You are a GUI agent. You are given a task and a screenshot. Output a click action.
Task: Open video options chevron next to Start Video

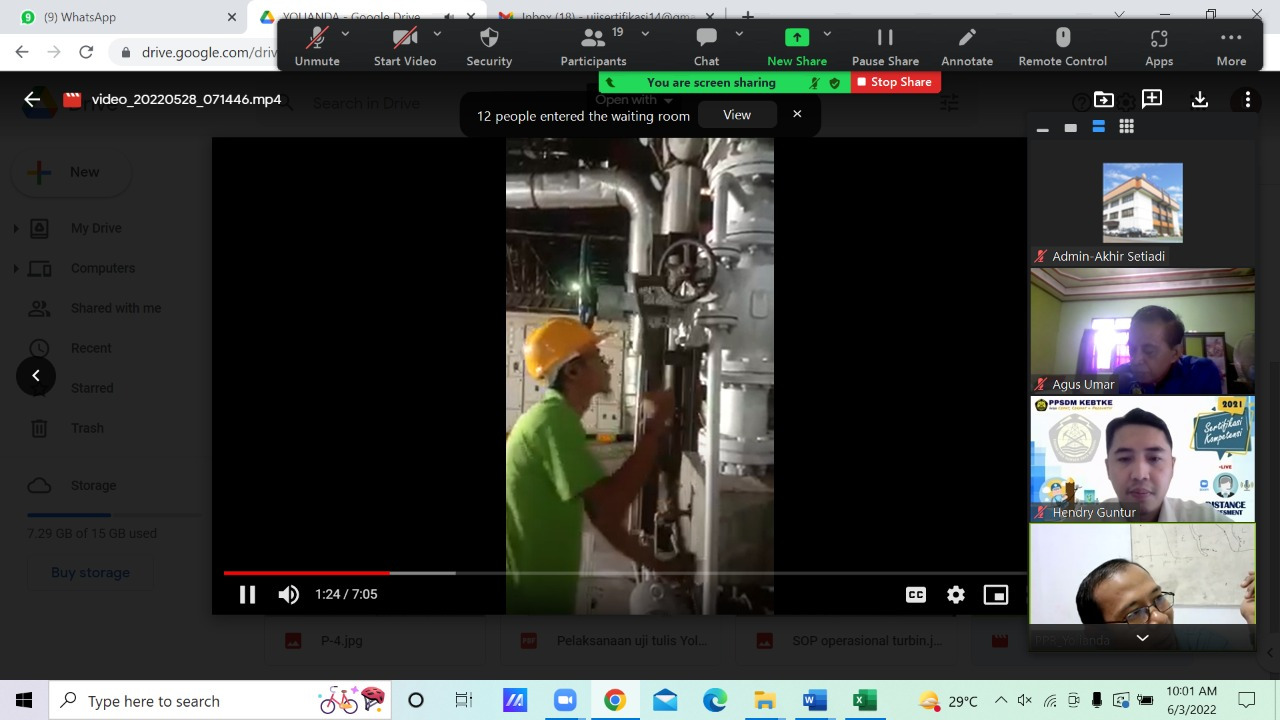(437, 33)
